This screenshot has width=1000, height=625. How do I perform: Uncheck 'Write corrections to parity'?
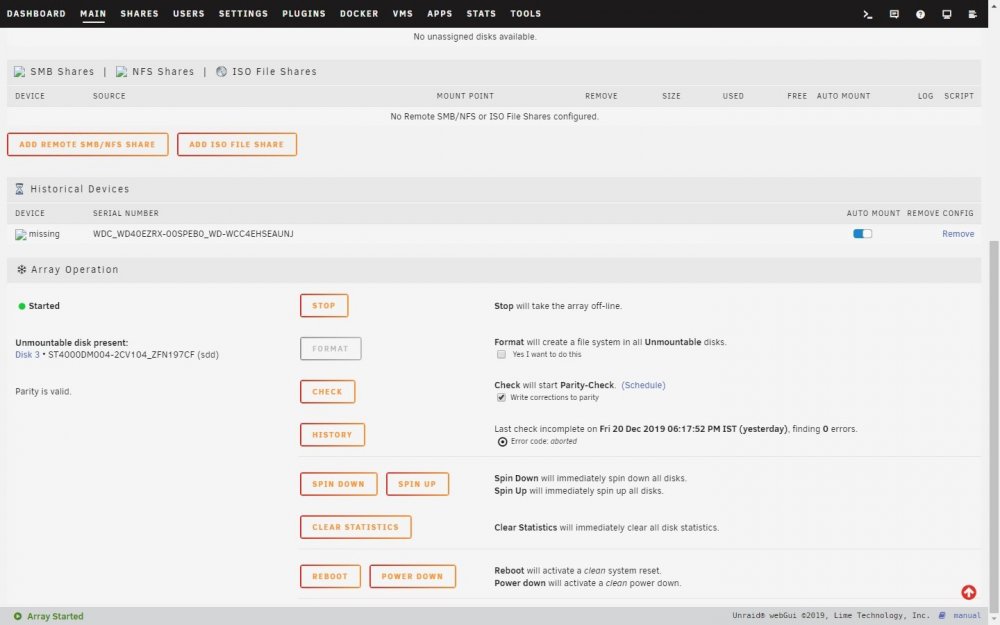501,397
